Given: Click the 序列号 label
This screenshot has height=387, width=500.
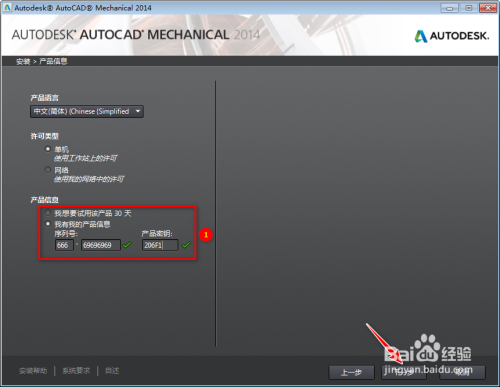Looking at the screenshot, I should click(66, 234).
